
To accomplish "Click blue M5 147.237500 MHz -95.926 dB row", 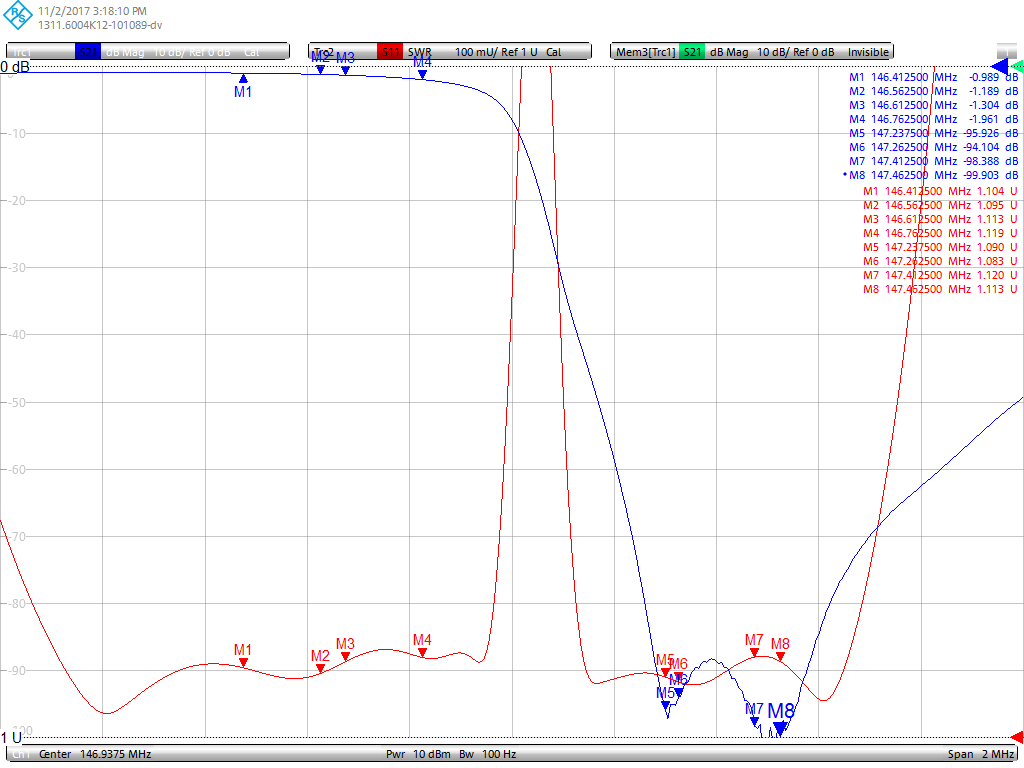I will click(x=933, y=133).
